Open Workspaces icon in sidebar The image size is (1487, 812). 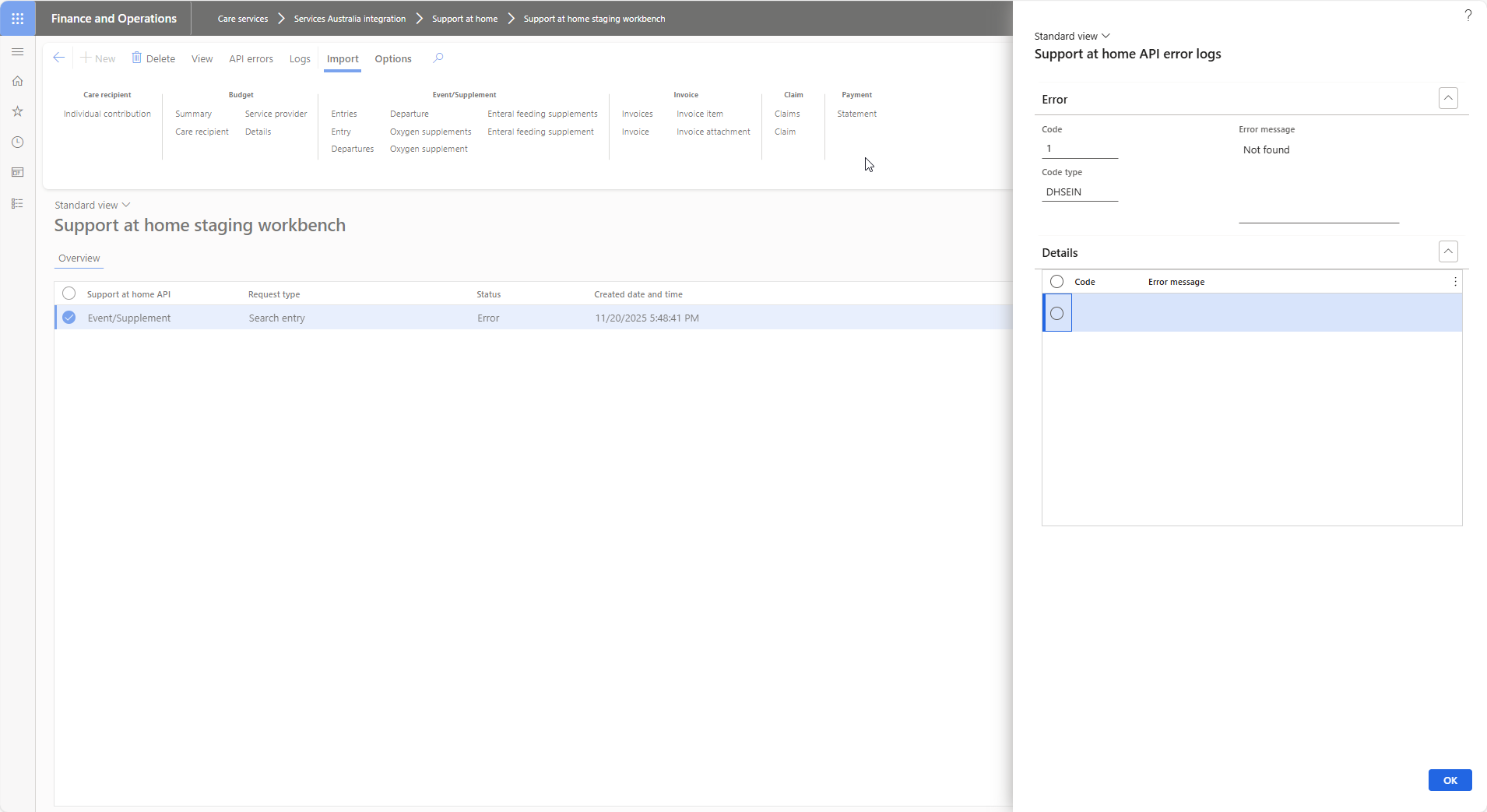click(17, 173)
